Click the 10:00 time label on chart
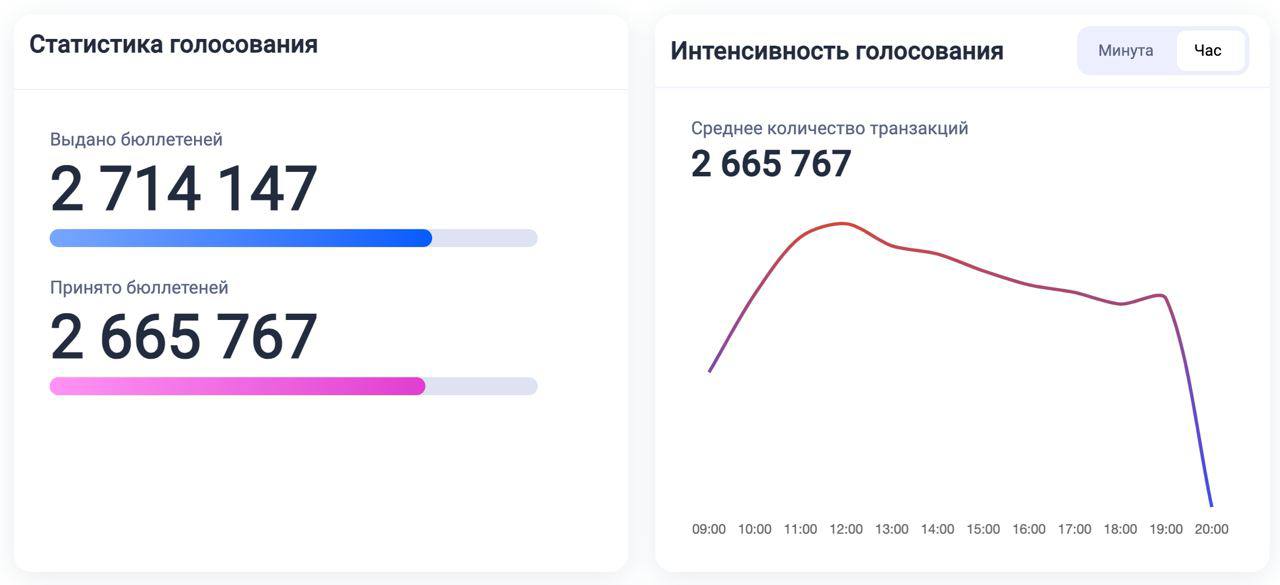This screenshot has height=585, width=1280. pos(755,529)
